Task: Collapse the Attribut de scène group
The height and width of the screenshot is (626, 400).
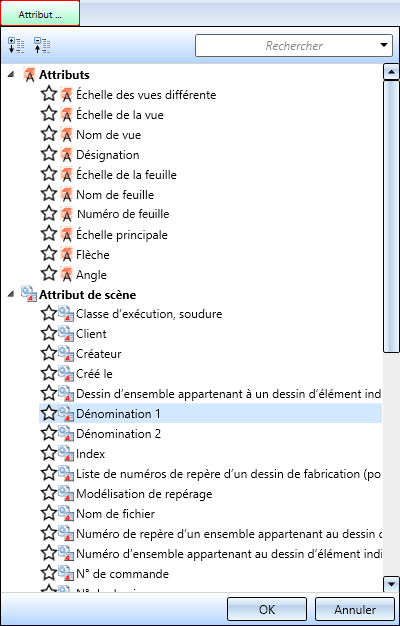Action: point(11,294)
